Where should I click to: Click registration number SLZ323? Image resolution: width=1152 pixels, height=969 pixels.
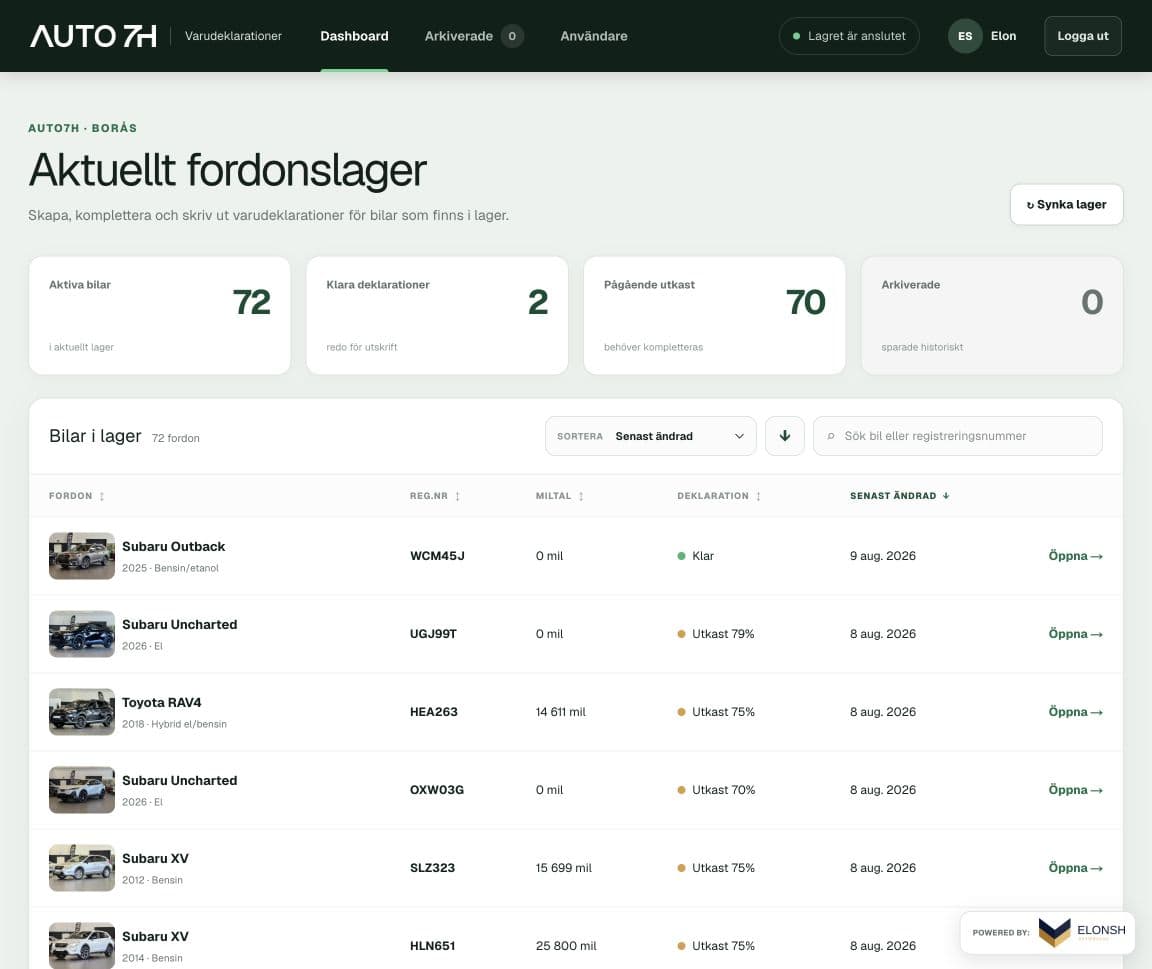tap(432, 868)
